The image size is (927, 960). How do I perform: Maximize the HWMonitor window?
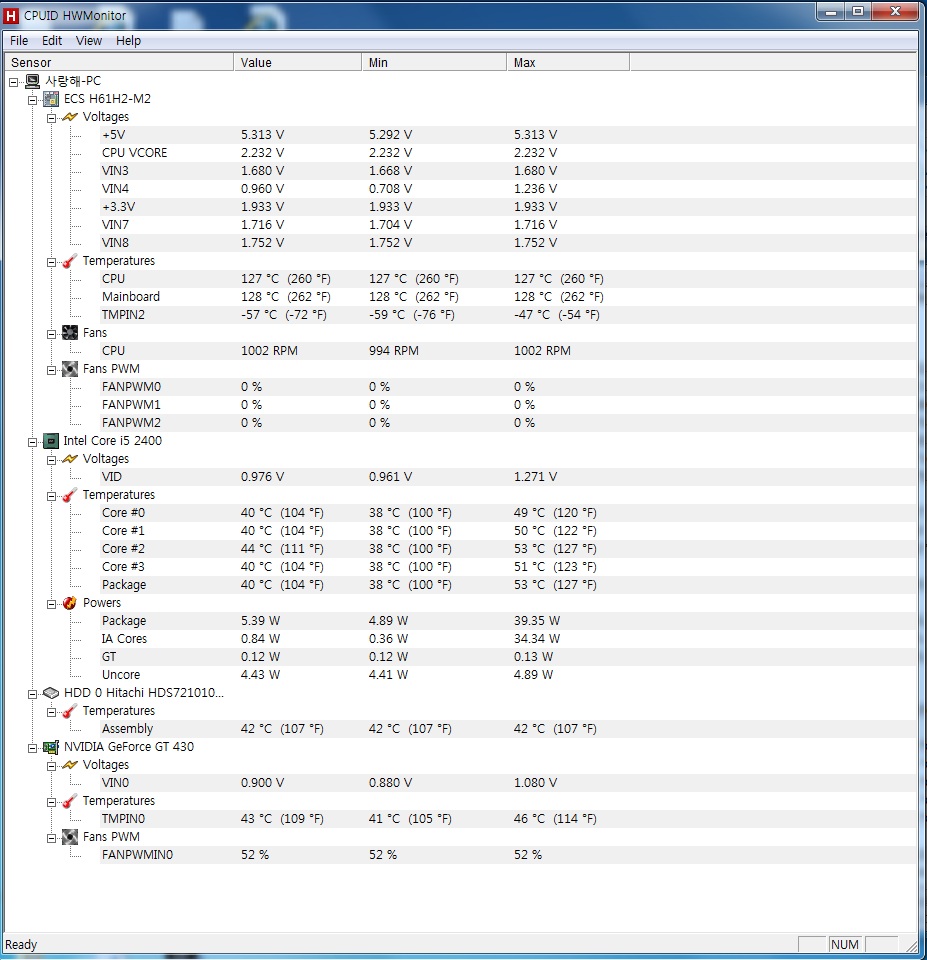point(858,12)
